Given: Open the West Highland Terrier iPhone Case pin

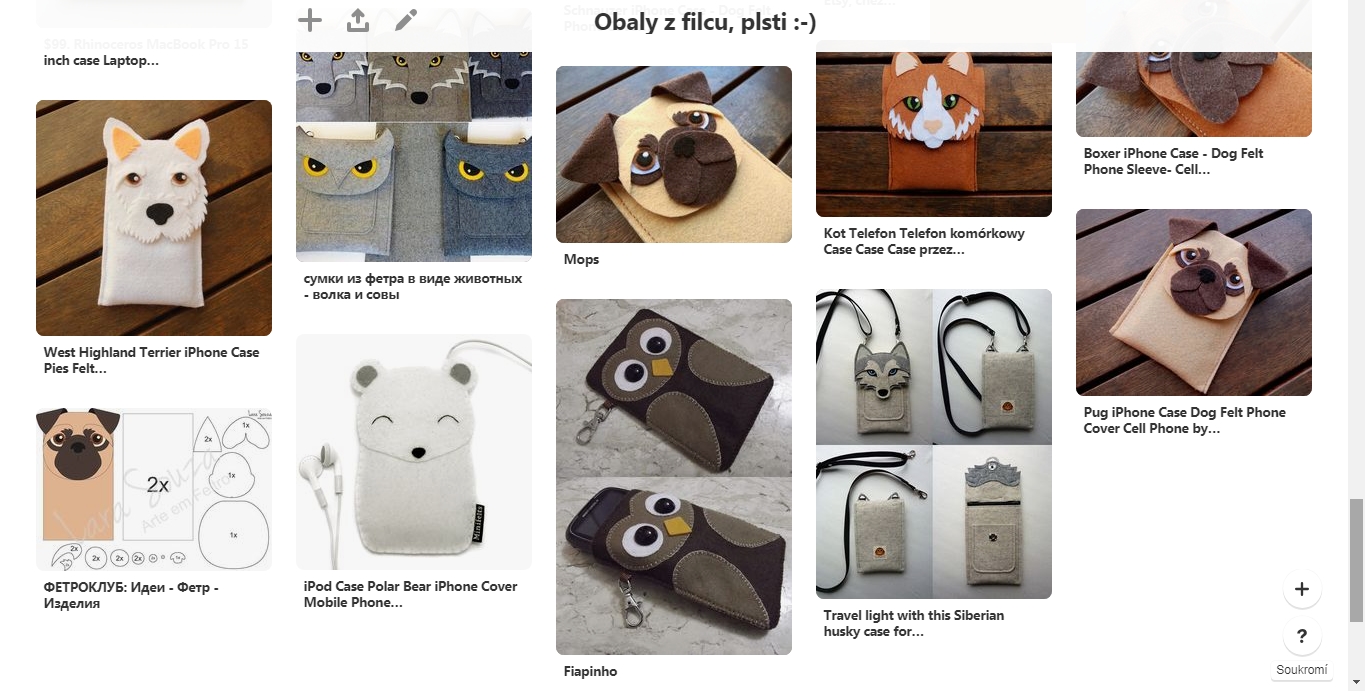Looking at the screenshot, I should click(x=154, y=218).
